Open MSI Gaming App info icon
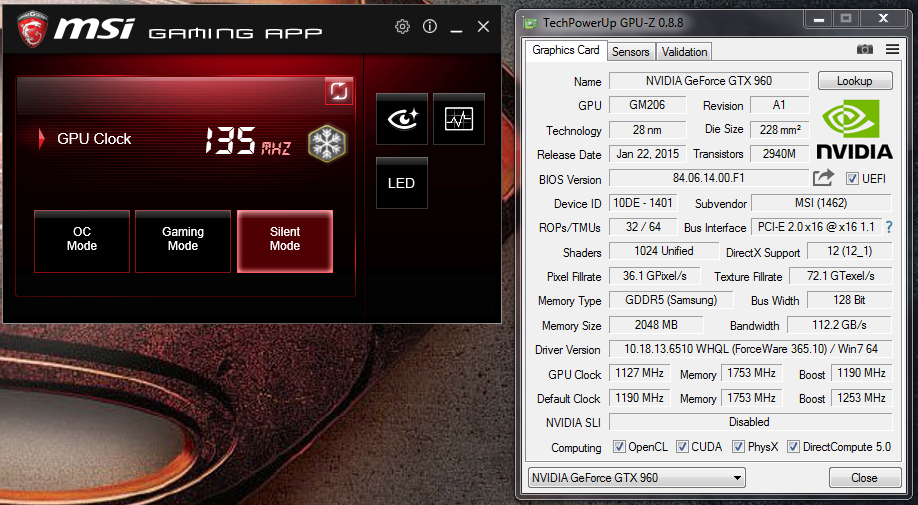Screen dimensions: 918x505 point(430,26)
